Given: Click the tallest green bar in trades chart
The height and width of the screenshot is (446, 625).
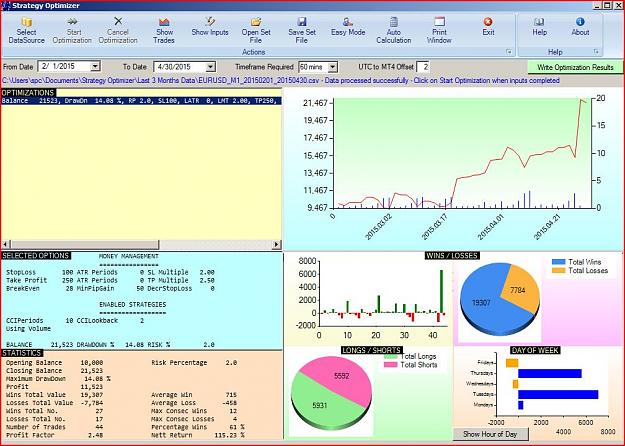Looking at the screenshot, I should click(x=441, y=291).
